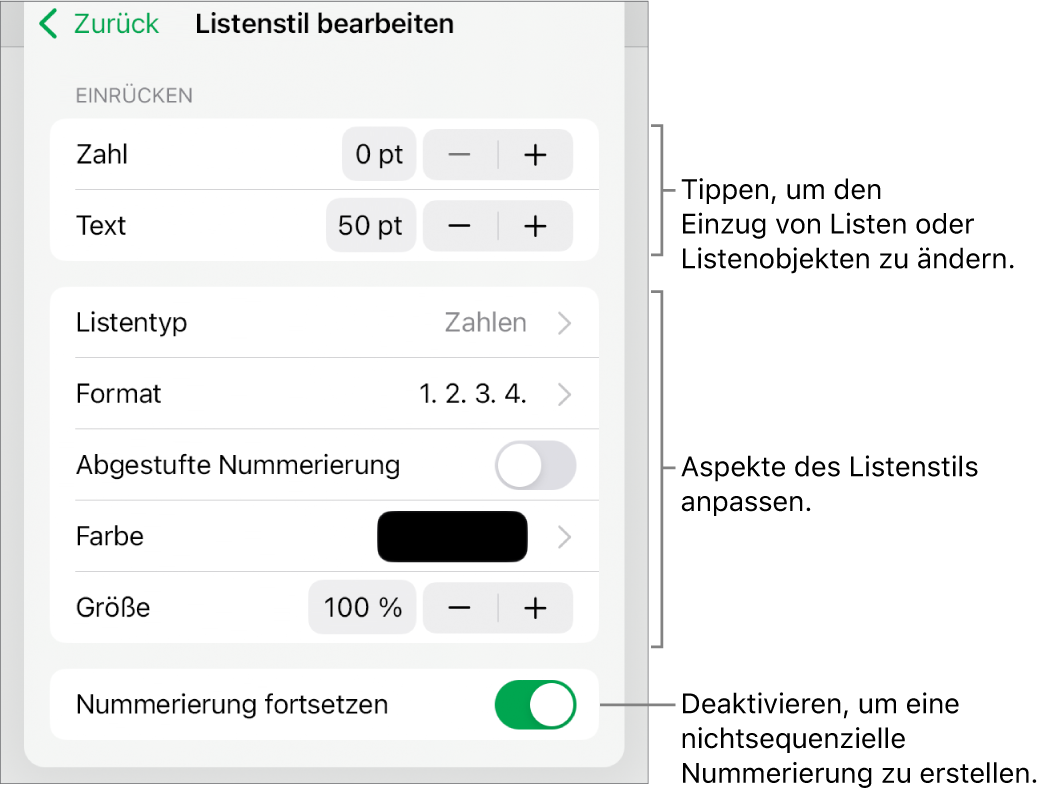This screenshot has height=798, width=1049.
Task: Open the Farbe chevron arrow
Action: [x=565, y=537]
